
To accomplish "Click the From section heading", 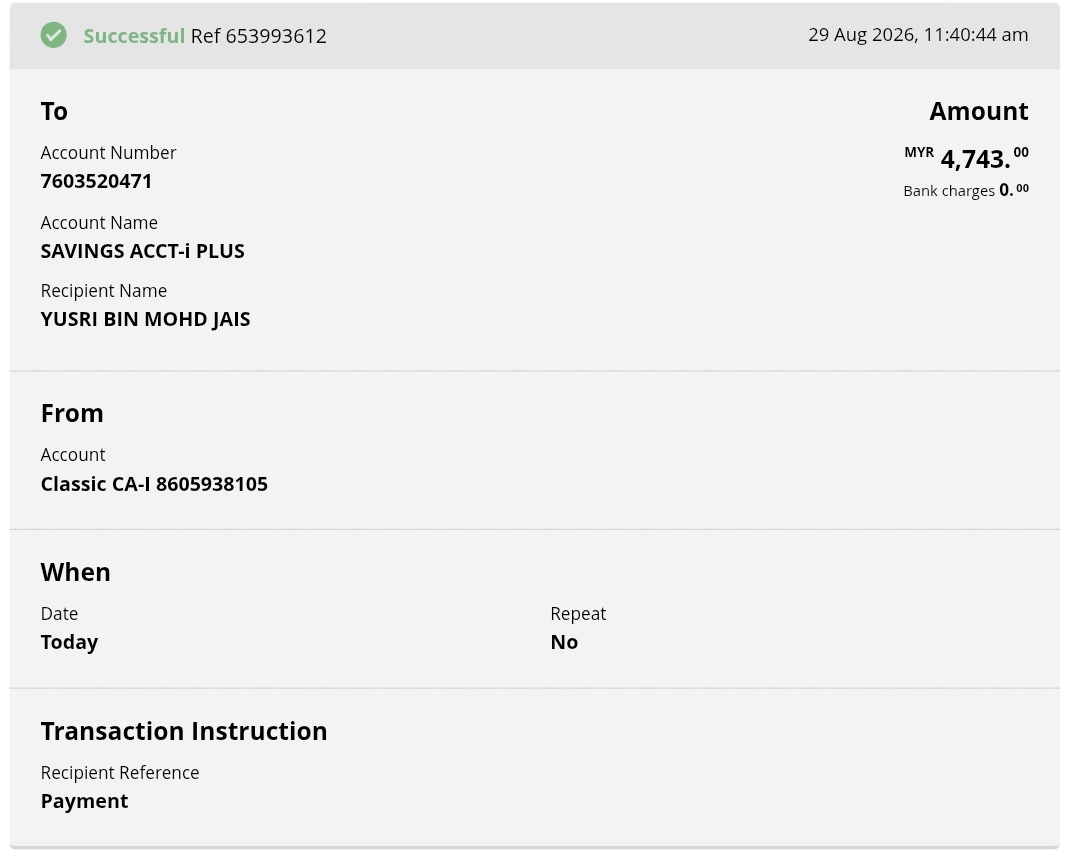I will point(72,413).
